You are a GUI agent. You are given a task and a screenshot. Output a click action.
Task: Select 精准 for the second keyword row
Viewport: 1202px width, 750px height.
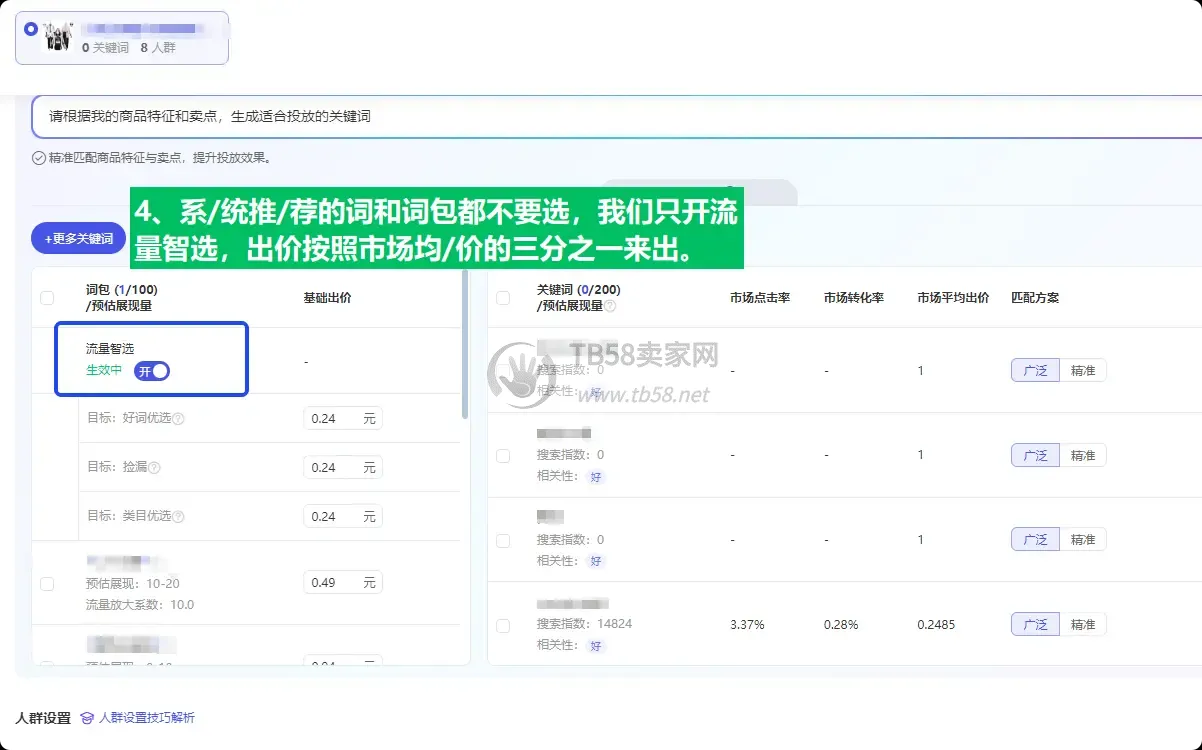click(1083, 455)
